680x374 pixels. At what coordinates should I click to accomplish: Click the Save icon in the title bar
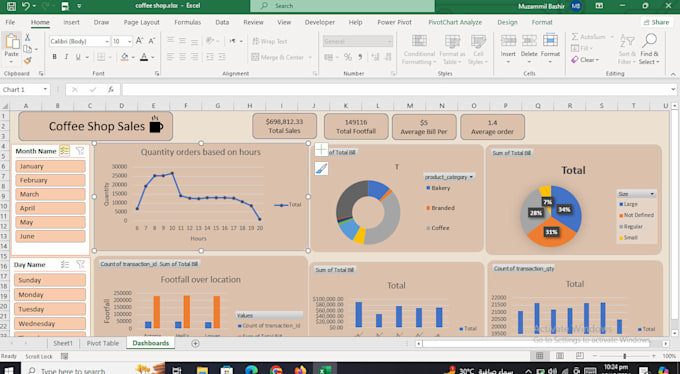11,6
